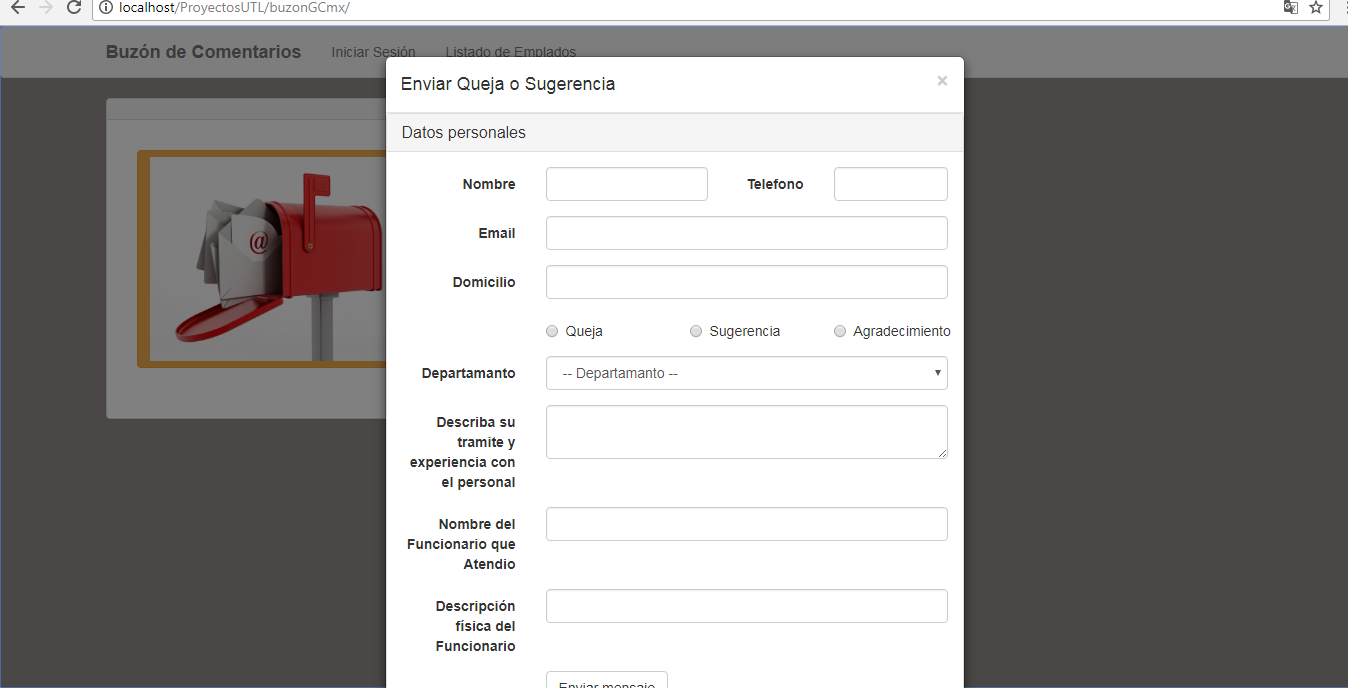The image size is (1348, 688).
Task: Select the Queja radio button
Action: [552, 331]
